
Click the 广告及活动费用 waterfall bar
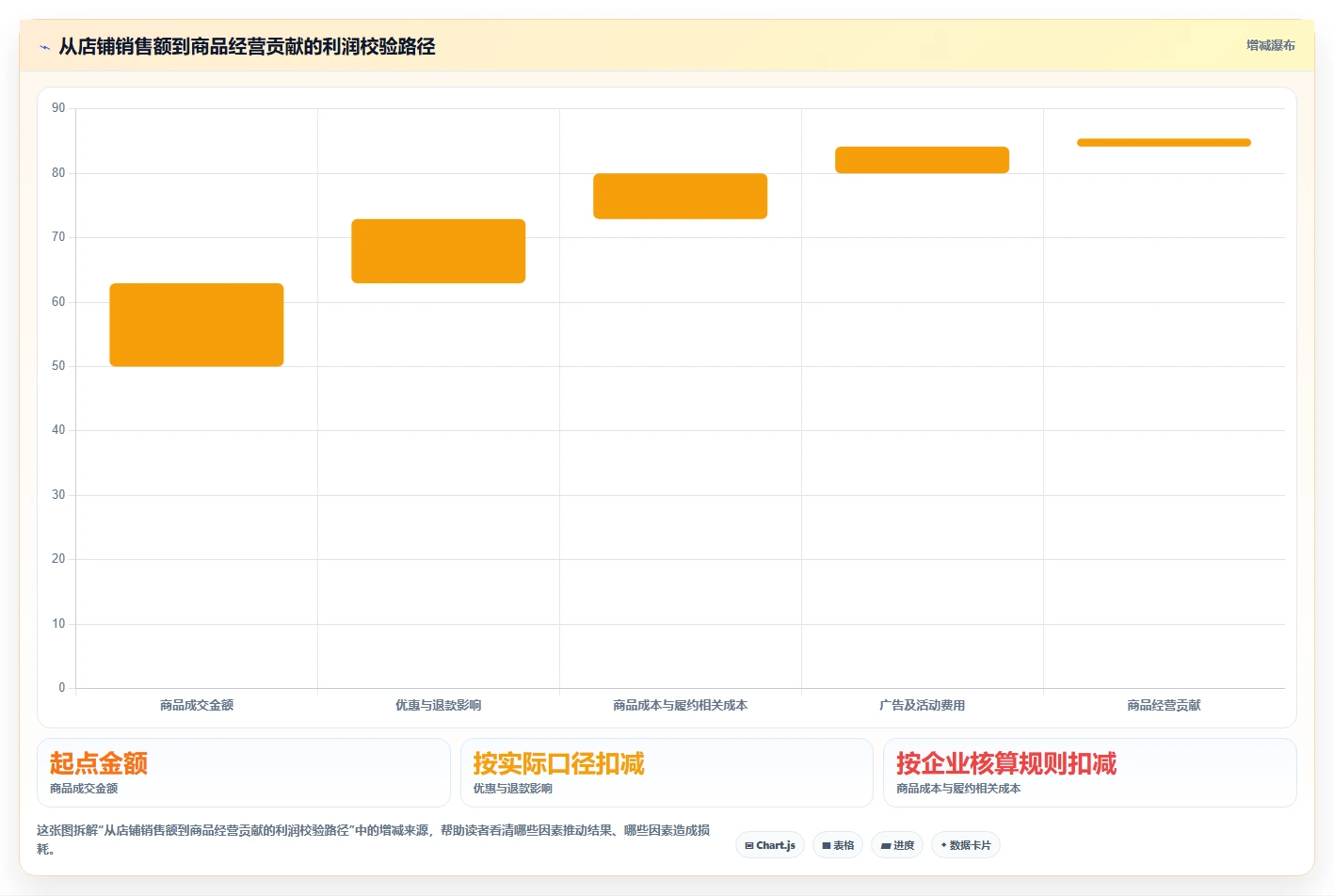tap(923, 160)
